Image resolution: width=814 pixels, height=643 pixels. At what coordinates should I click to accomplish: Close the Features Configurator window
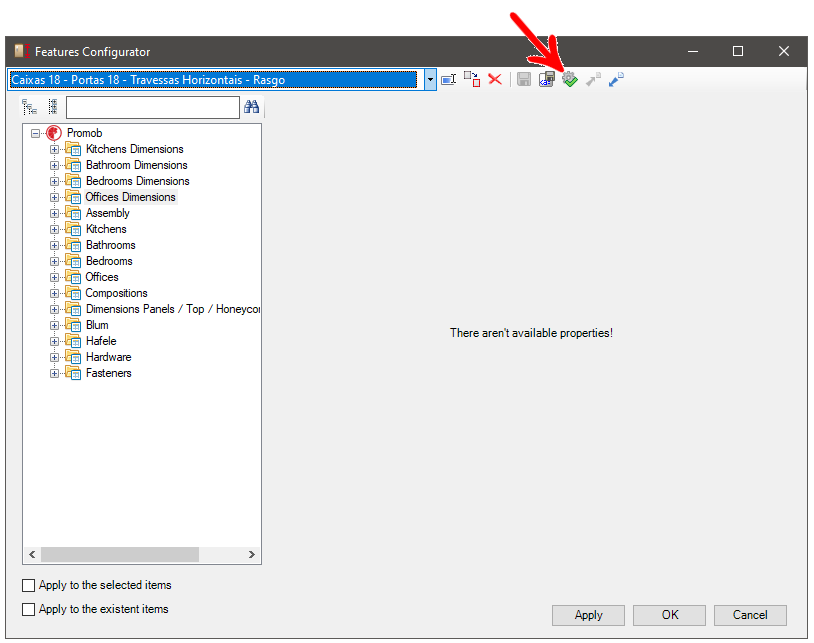[x=784, y=51]
